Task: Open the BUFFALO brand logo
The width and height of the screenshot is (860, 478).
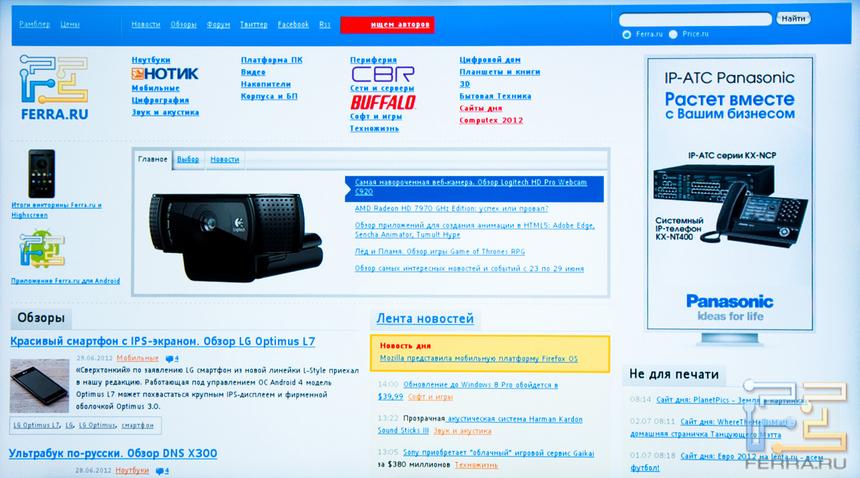Action: pos(383,103)
